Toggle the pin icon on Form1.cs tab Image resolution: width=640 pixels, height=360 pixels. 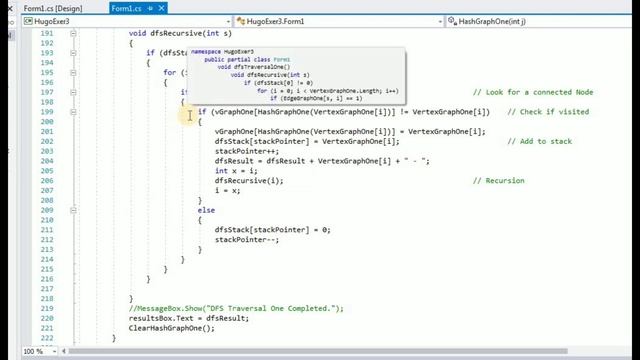click(150, 8)
